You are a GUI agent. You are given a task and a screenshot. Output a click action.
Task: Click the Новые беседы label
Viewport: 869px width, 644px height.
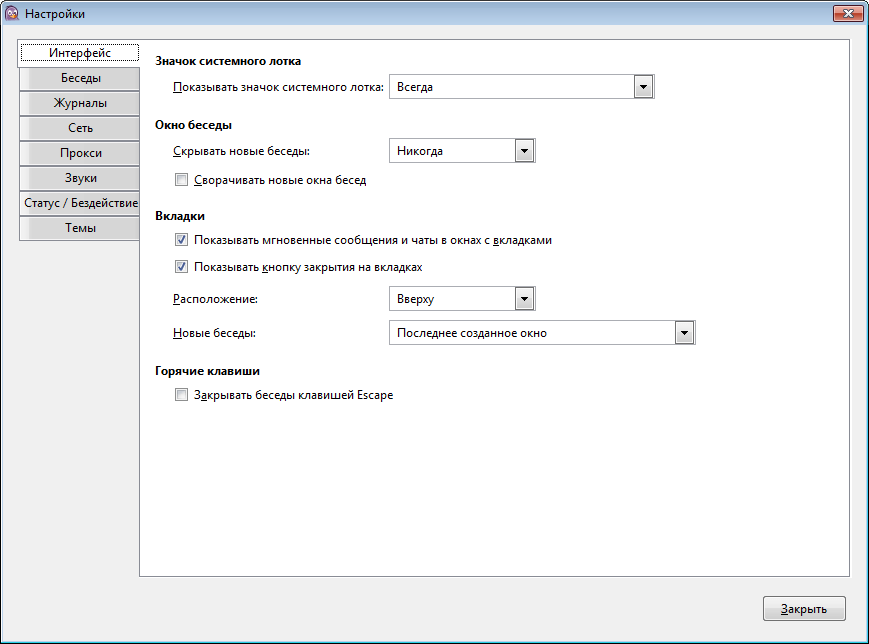pos(214,333)
